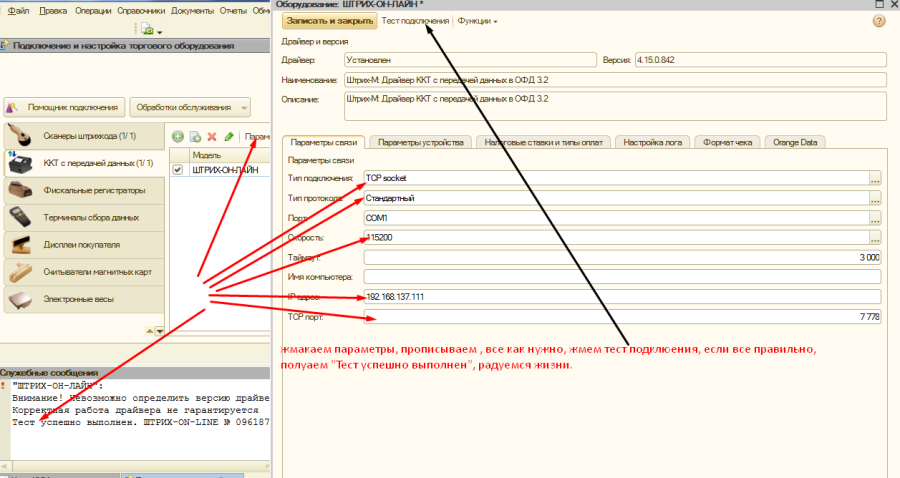900x478 pixels.
Task: Toggle the ШТРИХ-ОН-ЛАЙН model checkbox
Action: click(178, 170)
